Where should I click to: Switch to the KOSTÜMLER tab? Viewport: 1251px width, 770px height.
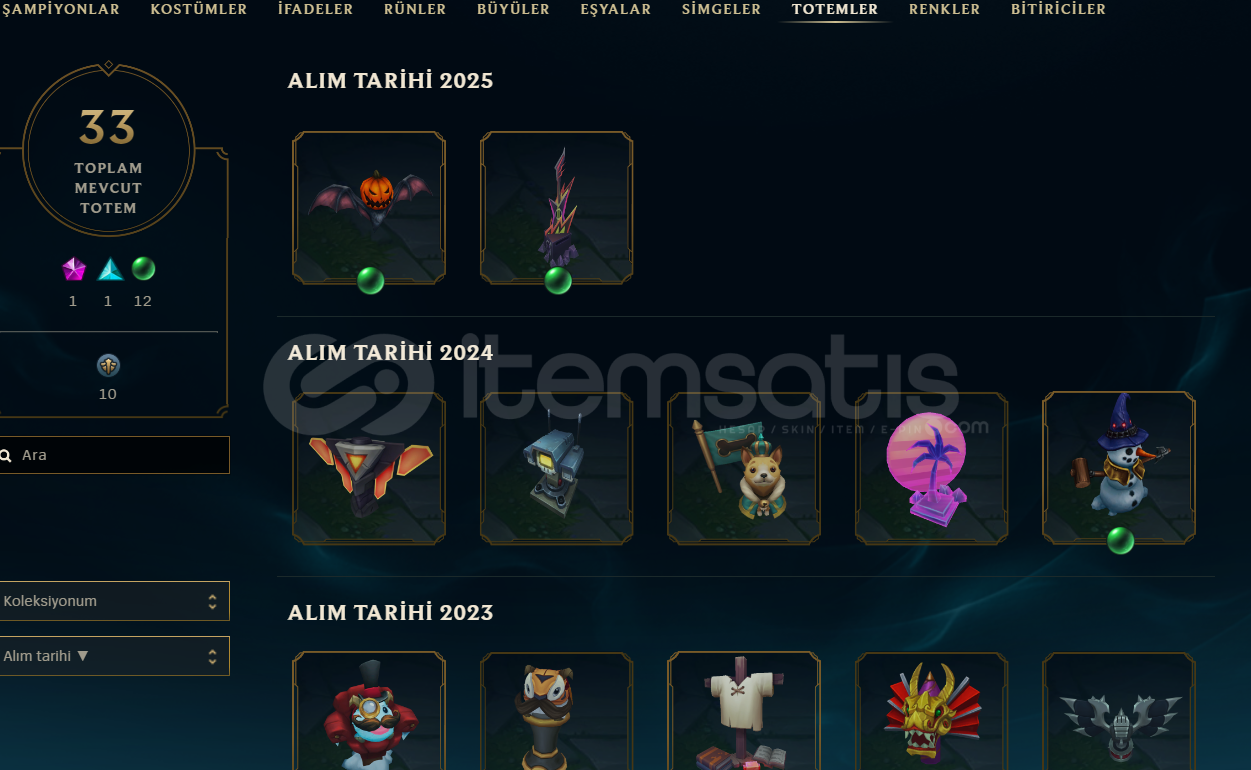[x=199, y=9]
